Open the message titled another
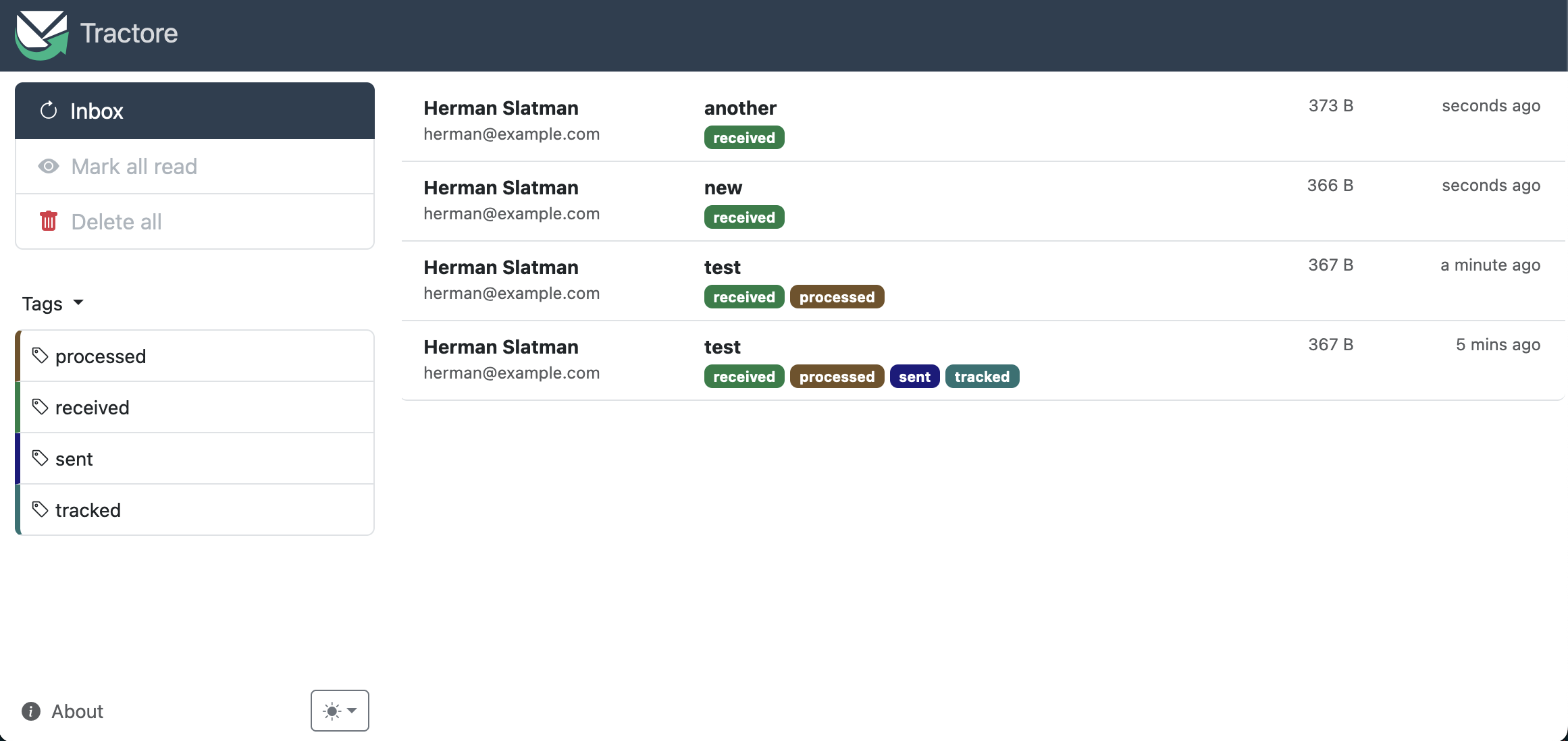 (740, 108)
